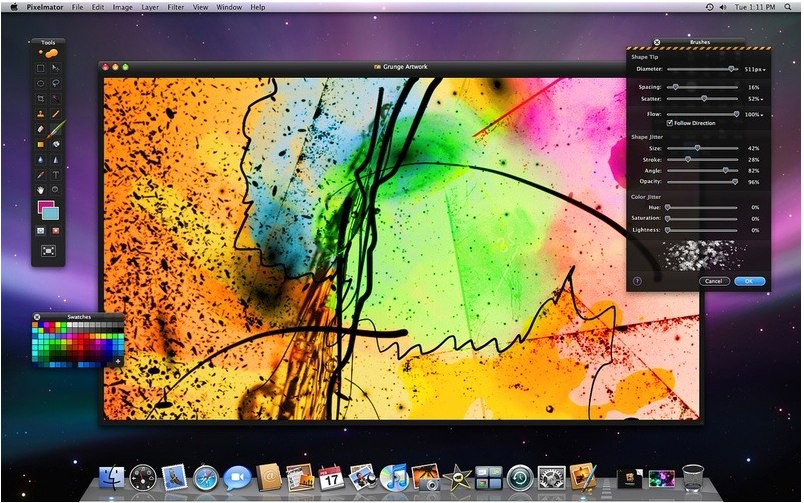Image resolution: width=804 pixels, height=503 pixels.
Task: Click the Angle jitter slider
Action: pyautogui.click(x=702, y=170)
